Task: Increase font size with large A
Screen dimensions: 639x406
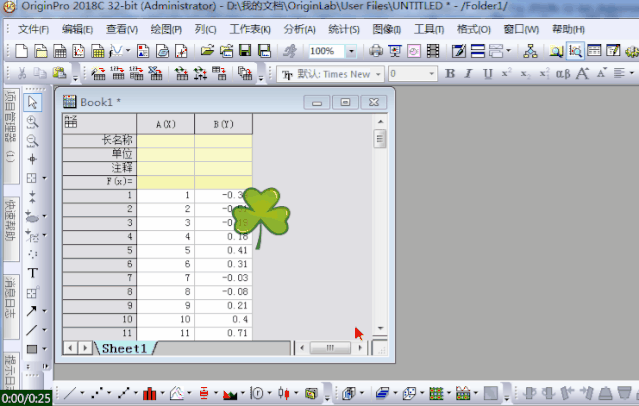Action: pyautogui.click(x=582, y=73)
